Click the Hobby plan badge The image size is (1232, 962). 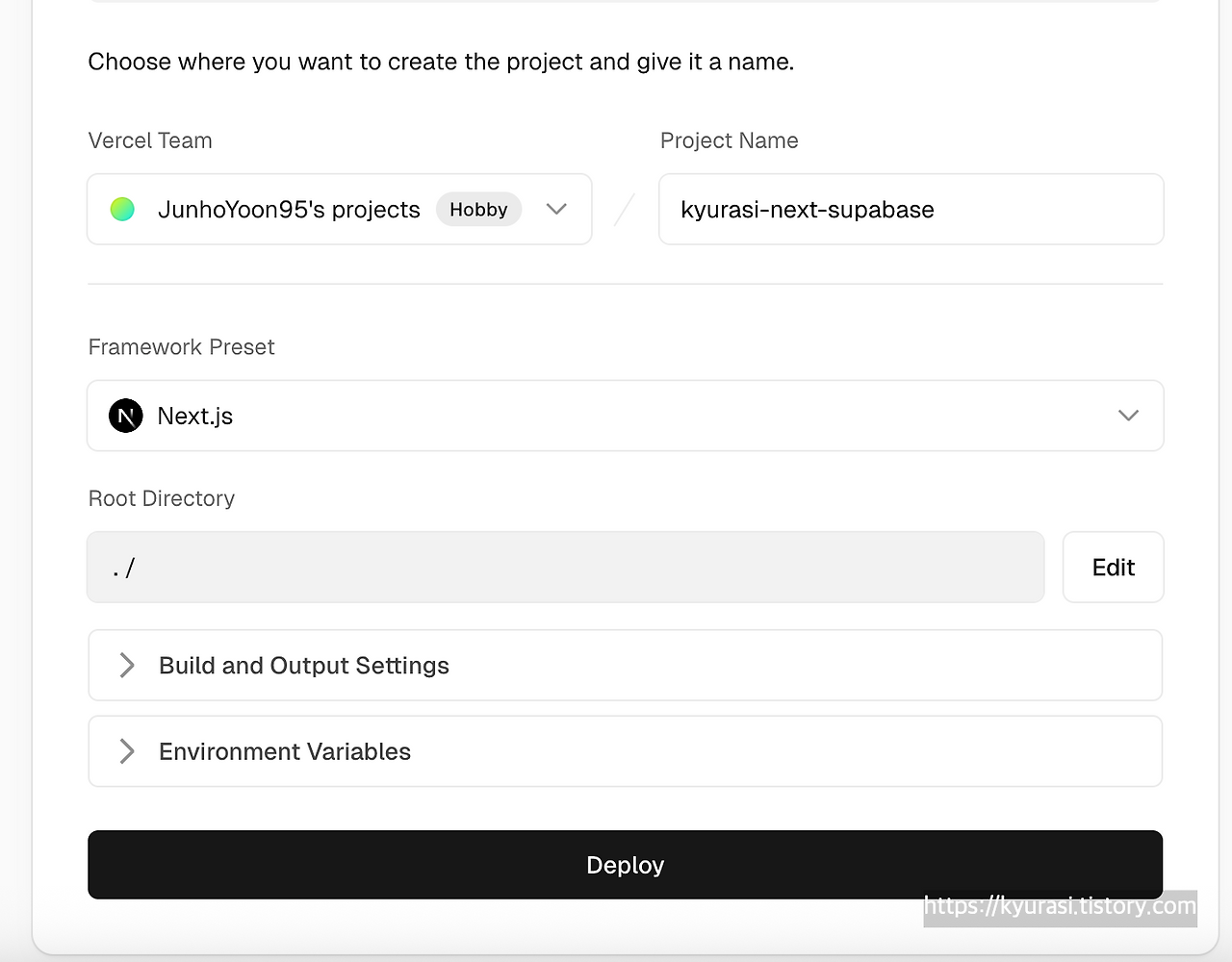click(x=478, y=209)
